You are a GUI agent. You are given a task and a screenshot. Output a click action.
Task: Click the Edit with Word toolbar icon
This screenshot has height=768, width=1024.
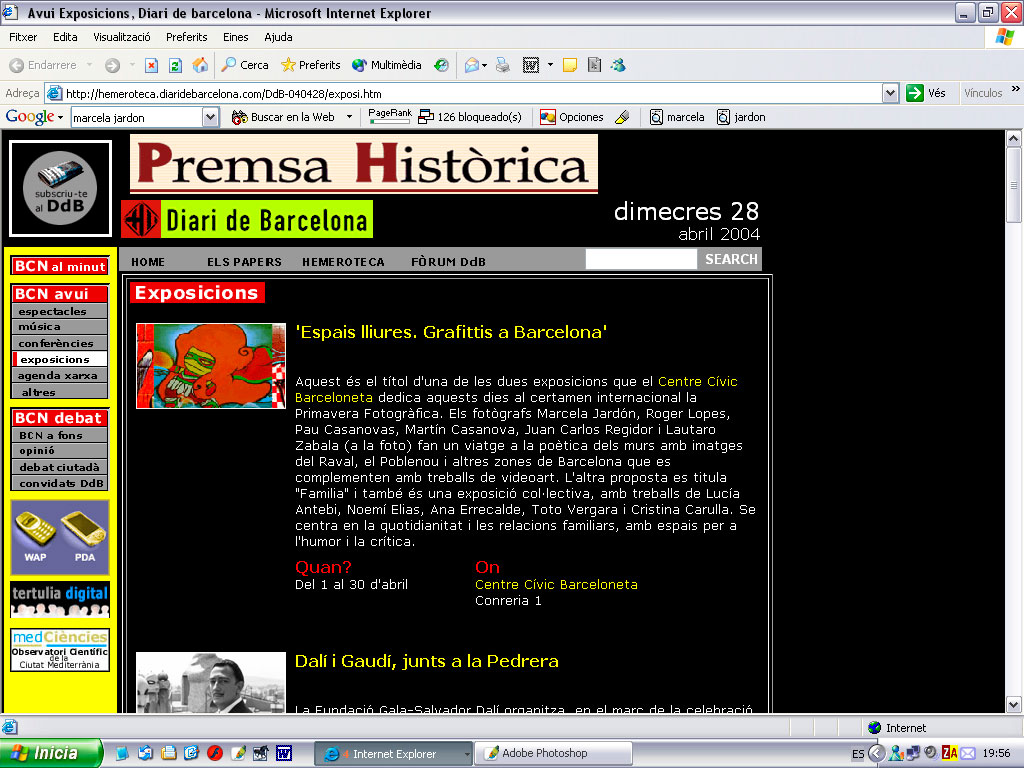[x=531, y=65]
